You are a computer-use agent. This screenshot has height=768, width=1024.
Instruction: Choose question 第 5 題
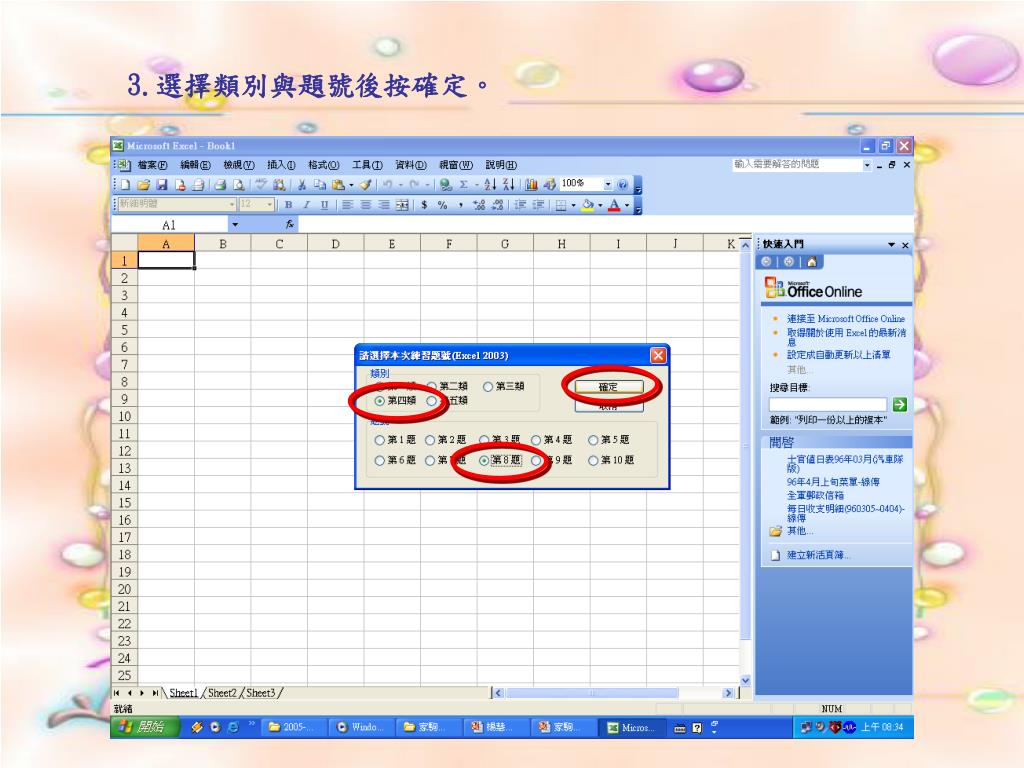593,440
